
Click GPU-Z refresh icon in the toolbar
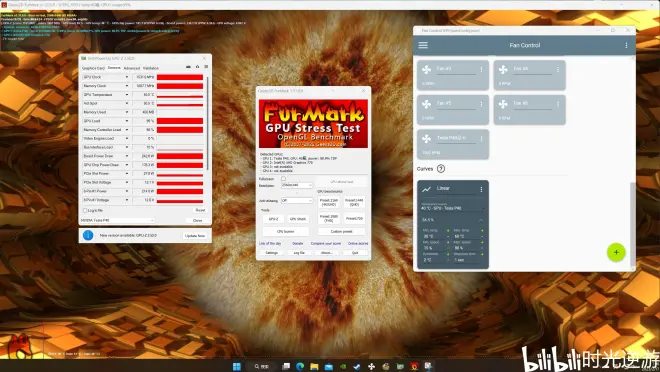(197, 67)
